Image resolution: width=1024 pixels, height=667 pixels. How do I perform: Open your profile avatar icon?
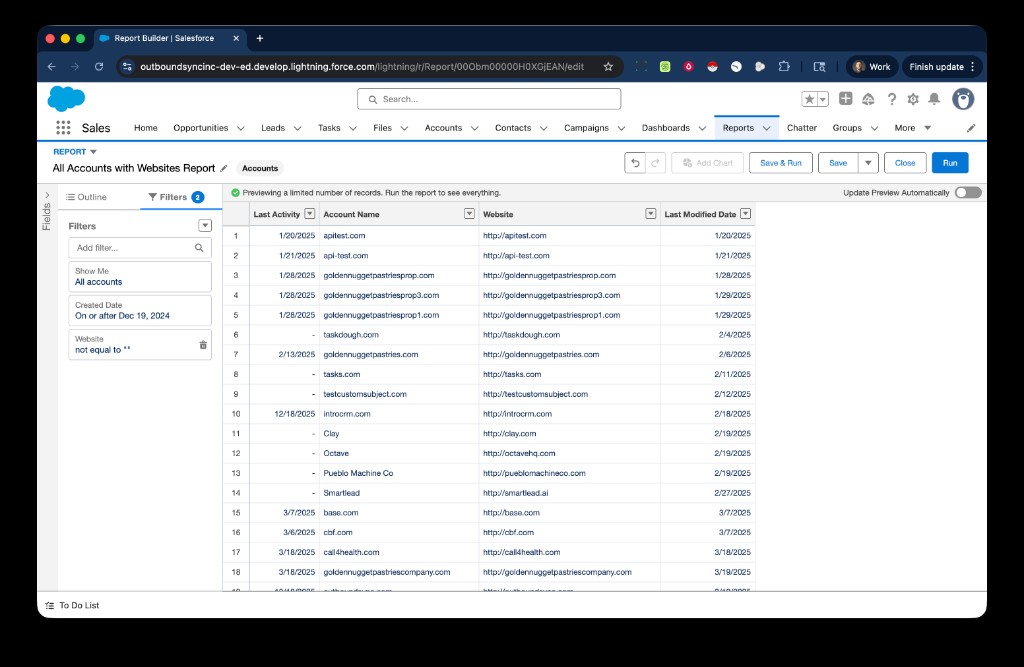[x=962, y=99]
